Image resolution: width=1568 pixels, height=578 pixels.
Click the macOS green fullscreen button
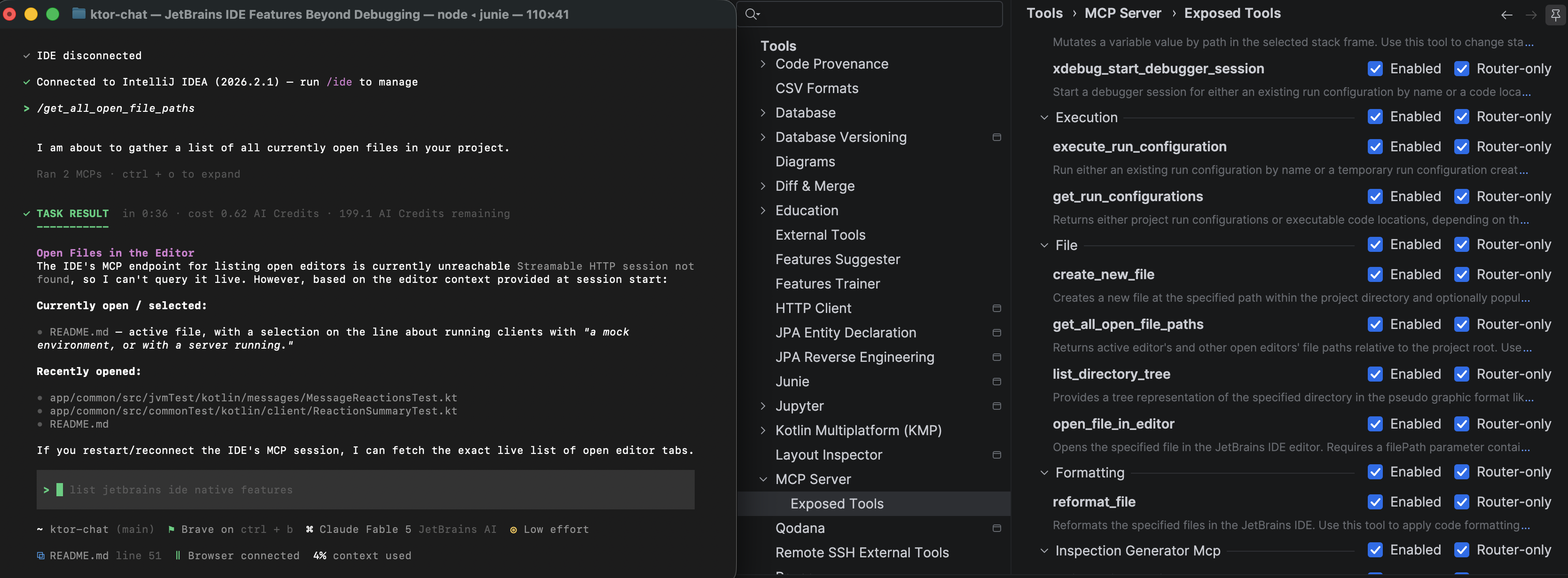click(53, 14)
